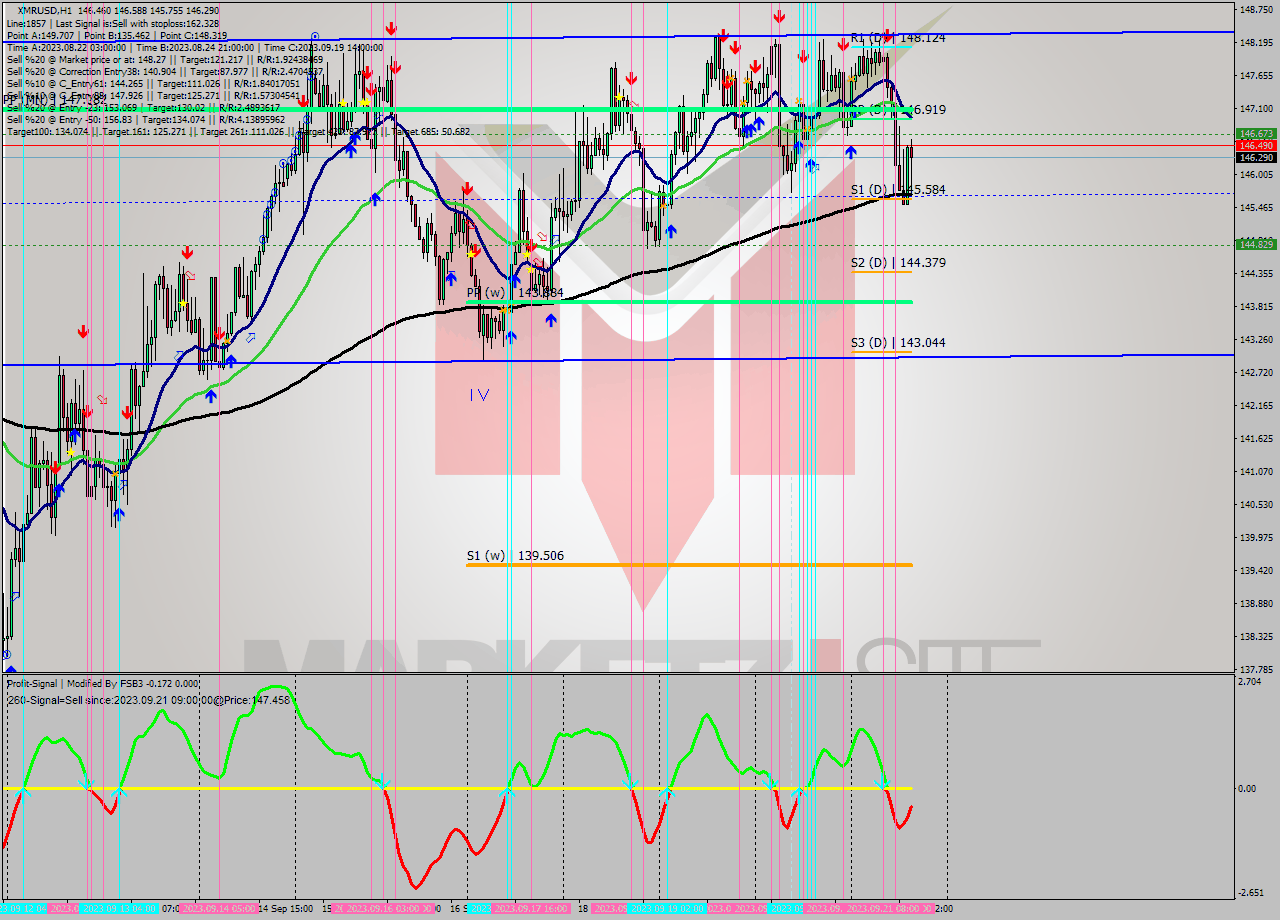Image resolution: width=1280 pixels, height=920 pixels.
Task: Click the 143.260 price axis value
Action: (1255, 340)
